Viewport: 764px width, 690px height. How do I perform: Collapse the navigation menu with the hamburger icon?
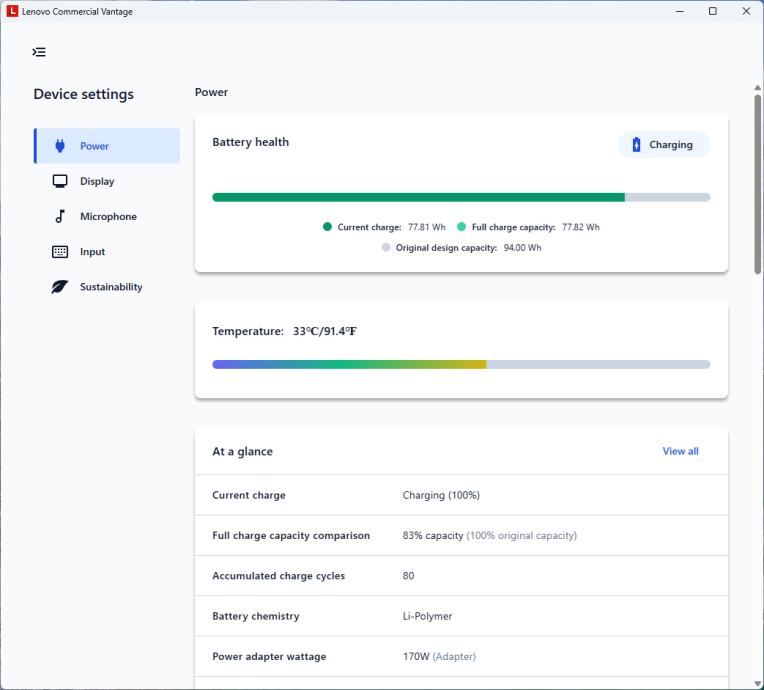[x=39, y=52]
